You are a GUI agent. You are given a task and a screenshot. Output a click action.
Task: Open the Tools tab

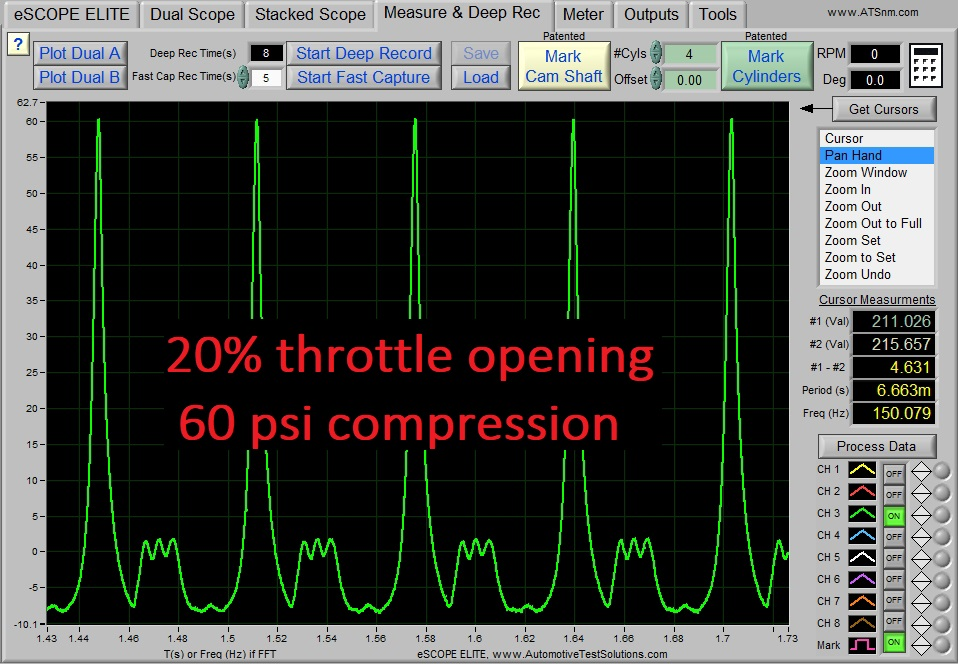pos(716,15)
